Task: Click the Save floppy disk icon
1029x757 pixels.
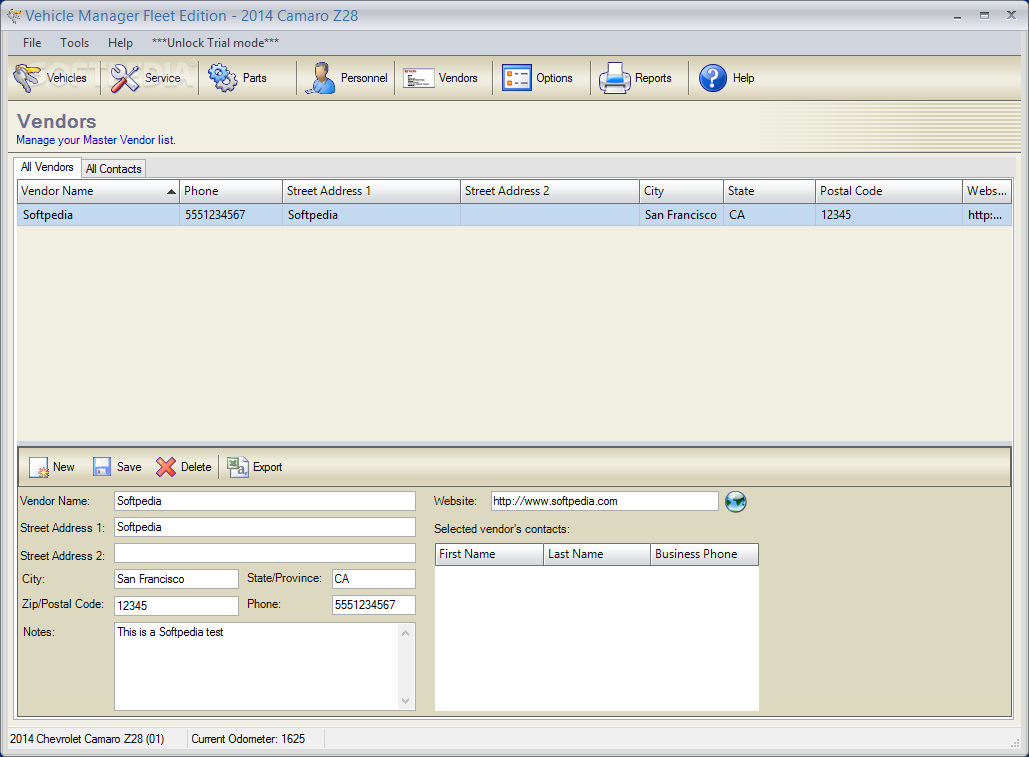Action: tap(102, 466)
